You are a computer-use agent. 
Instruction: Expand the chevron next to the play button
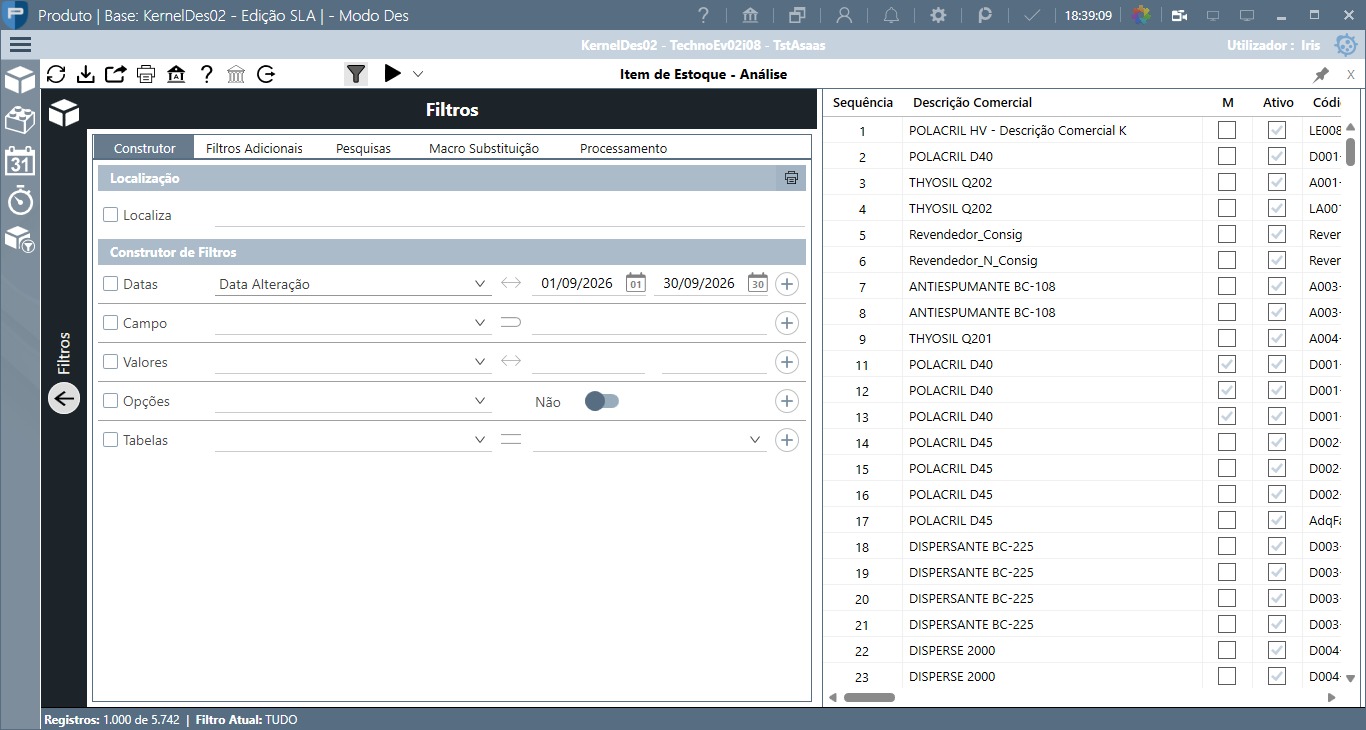click(x=418, y=73)
